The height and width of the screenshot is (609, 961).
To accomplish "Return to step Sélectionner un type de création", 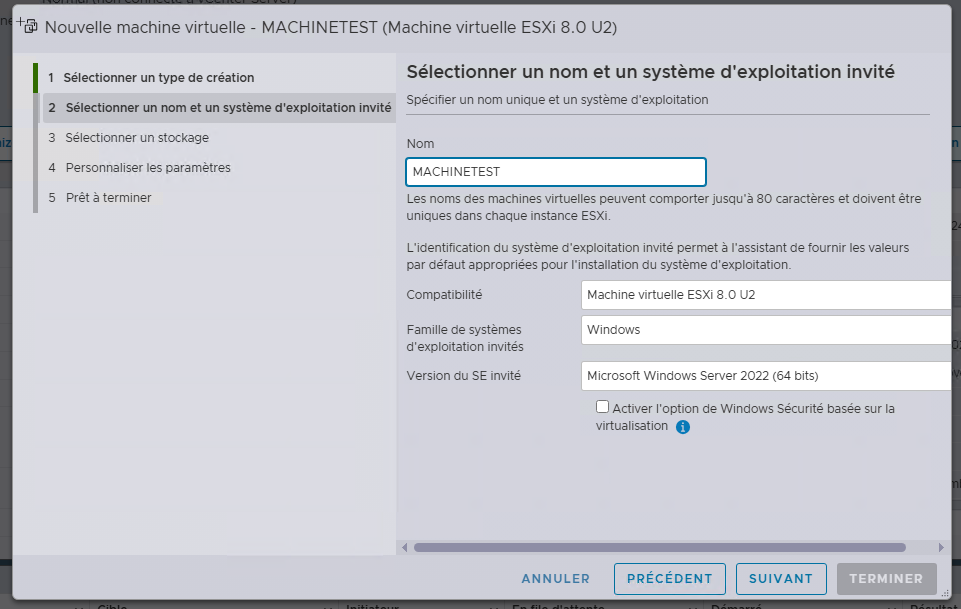I will tap(156, 77).
